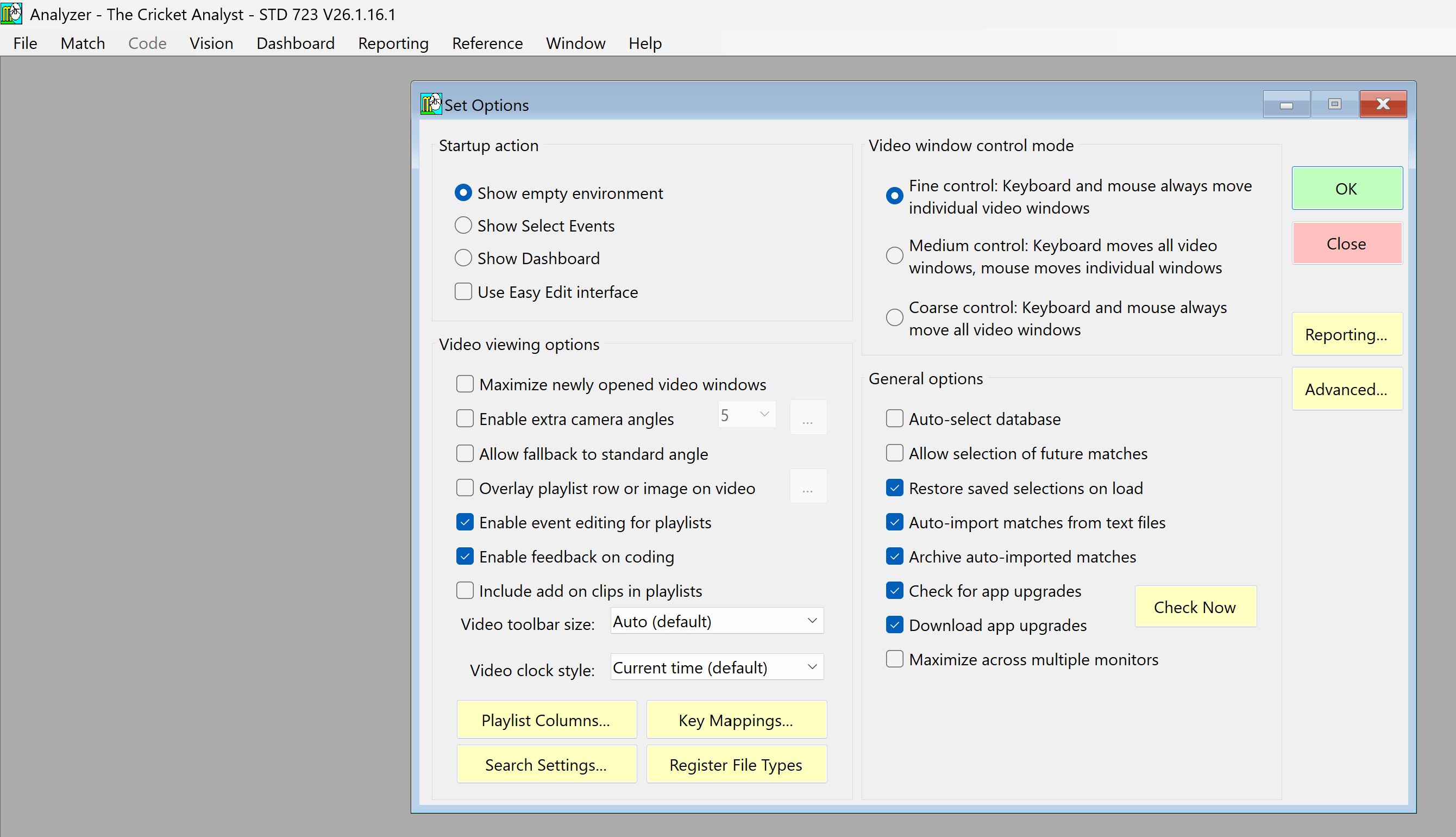Open the File menu
The height and width of the screenshot is (837, 1456).
pos(26,43)
